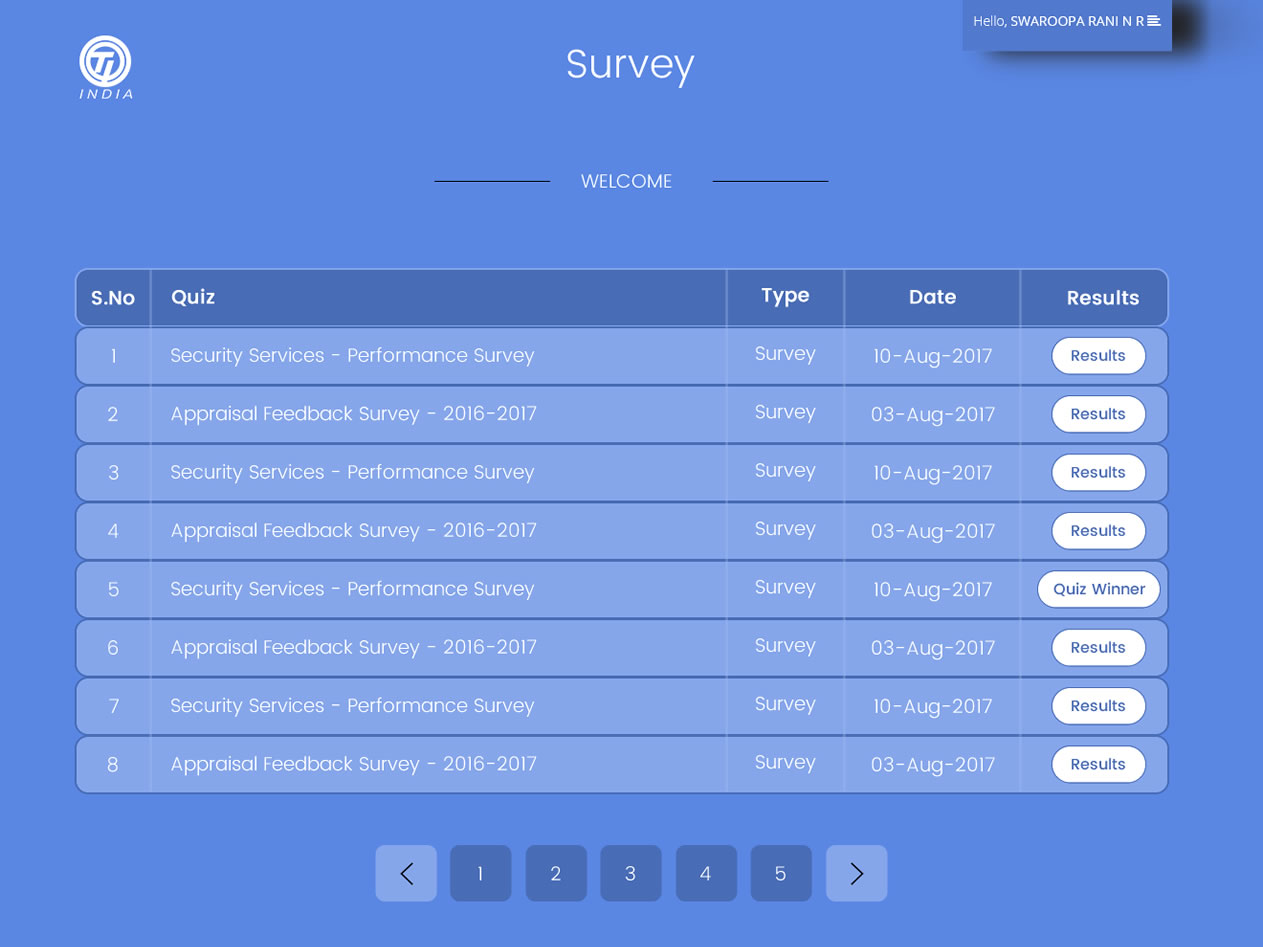The image size is (1263, 947).
Task: Go to page 5
Action: click(781, 873)
